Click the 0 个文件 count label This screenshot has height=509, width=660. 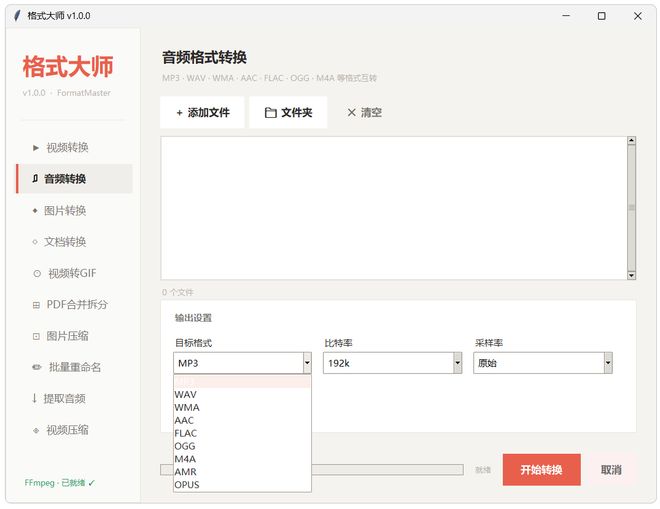click(x=178, y=292)
